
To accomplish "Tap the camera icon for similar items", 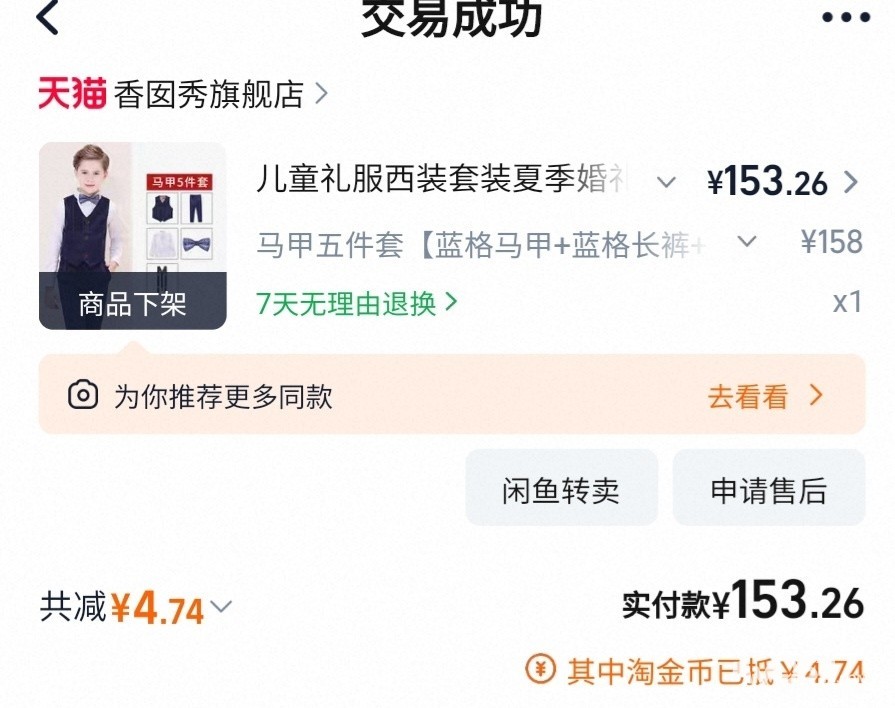I will click(83, 395).
